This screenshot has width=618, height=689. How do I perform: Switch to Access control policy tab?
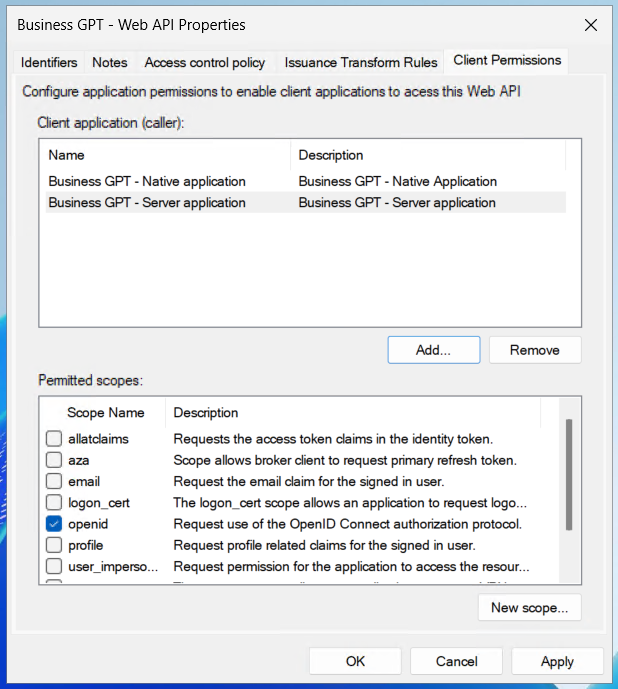point(205,62)
